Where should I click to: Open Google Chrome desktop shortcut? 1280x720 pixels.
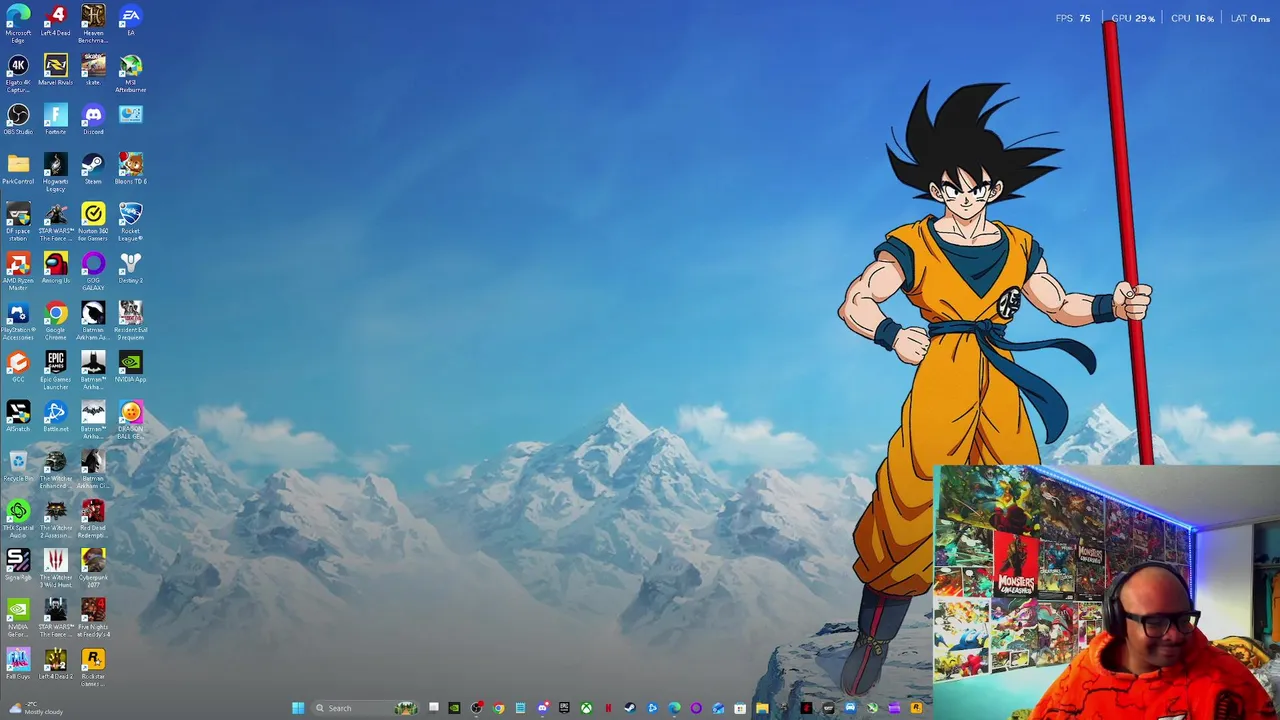[x=55, y=321]
